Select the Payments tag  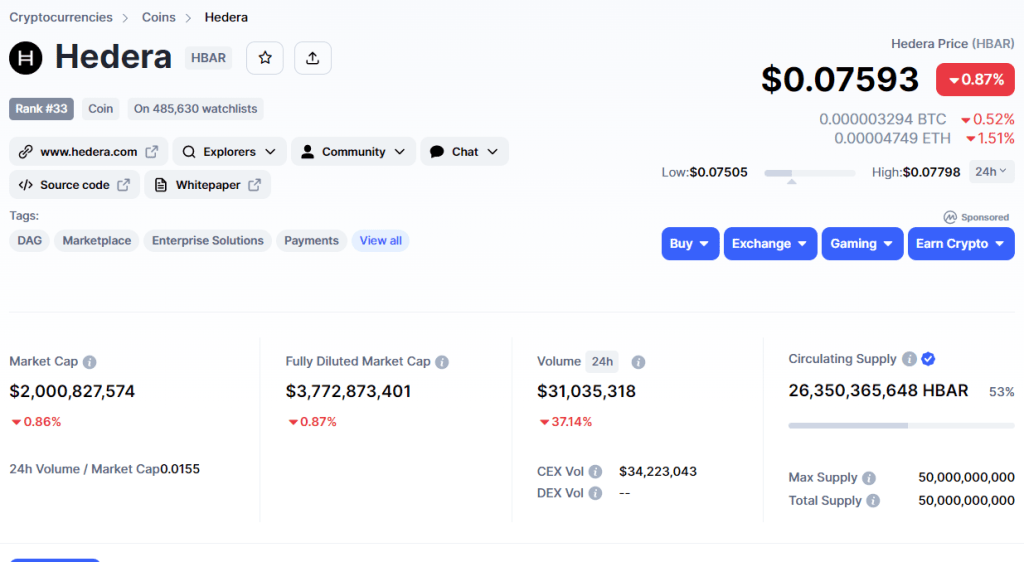(312, 240)
